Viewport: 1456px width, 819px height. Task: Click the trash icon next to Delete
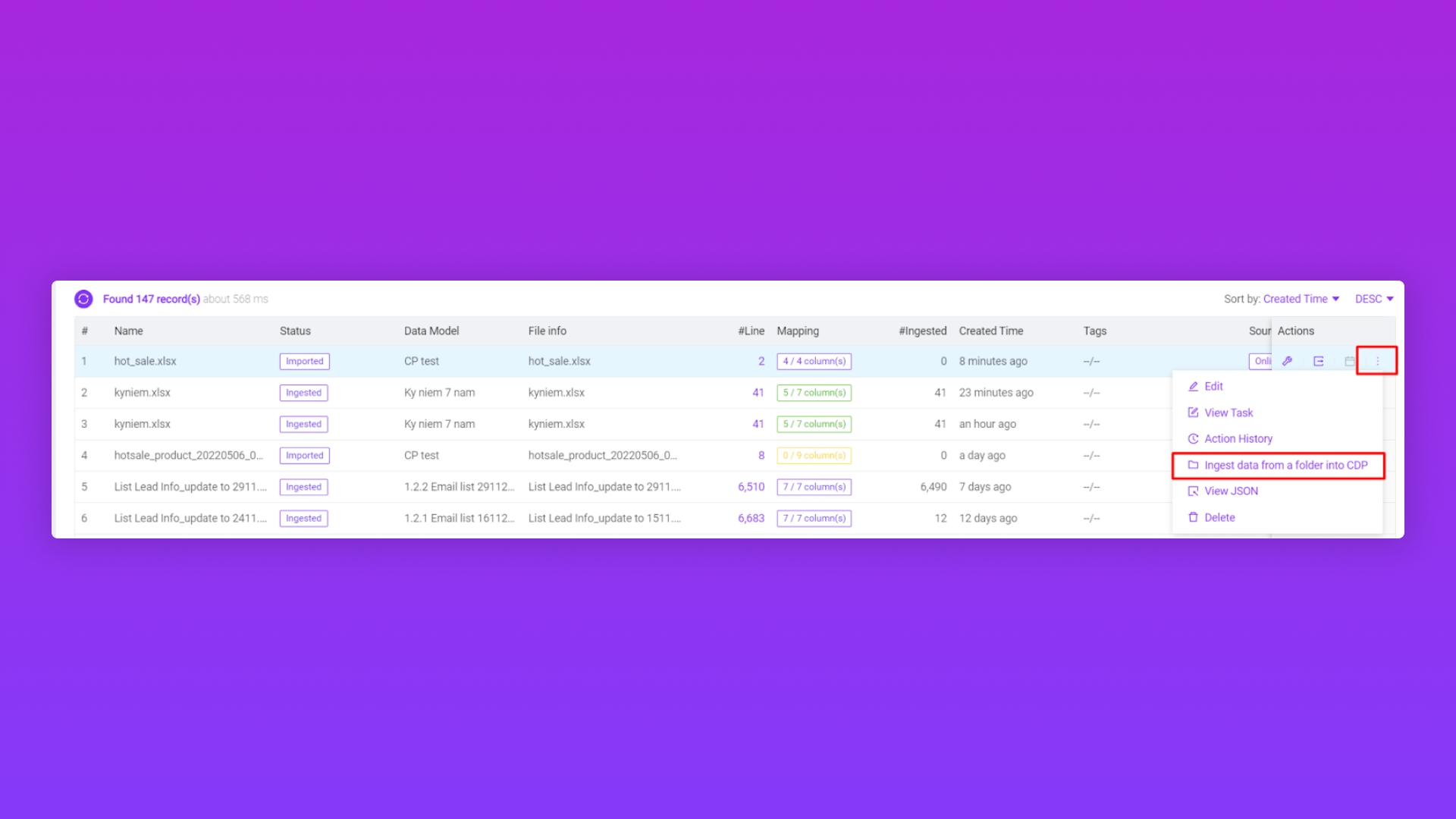(1193, 517)
